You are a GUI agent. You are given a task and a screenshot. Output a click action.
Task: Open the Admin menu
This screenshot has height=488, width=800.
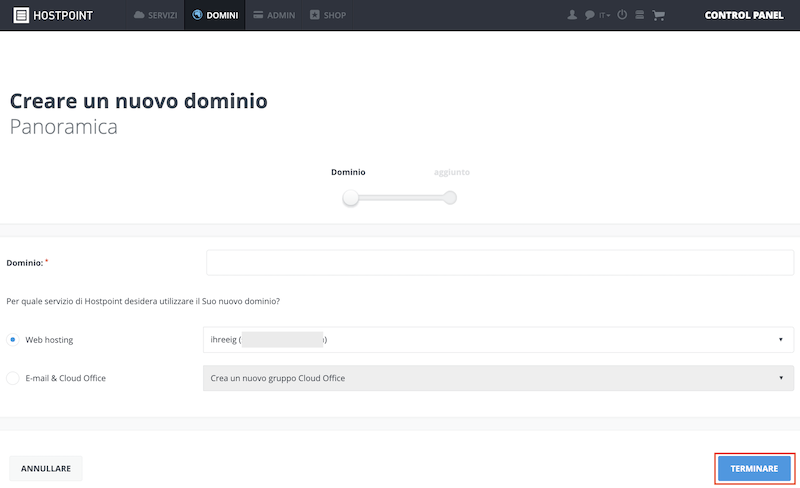274,15
